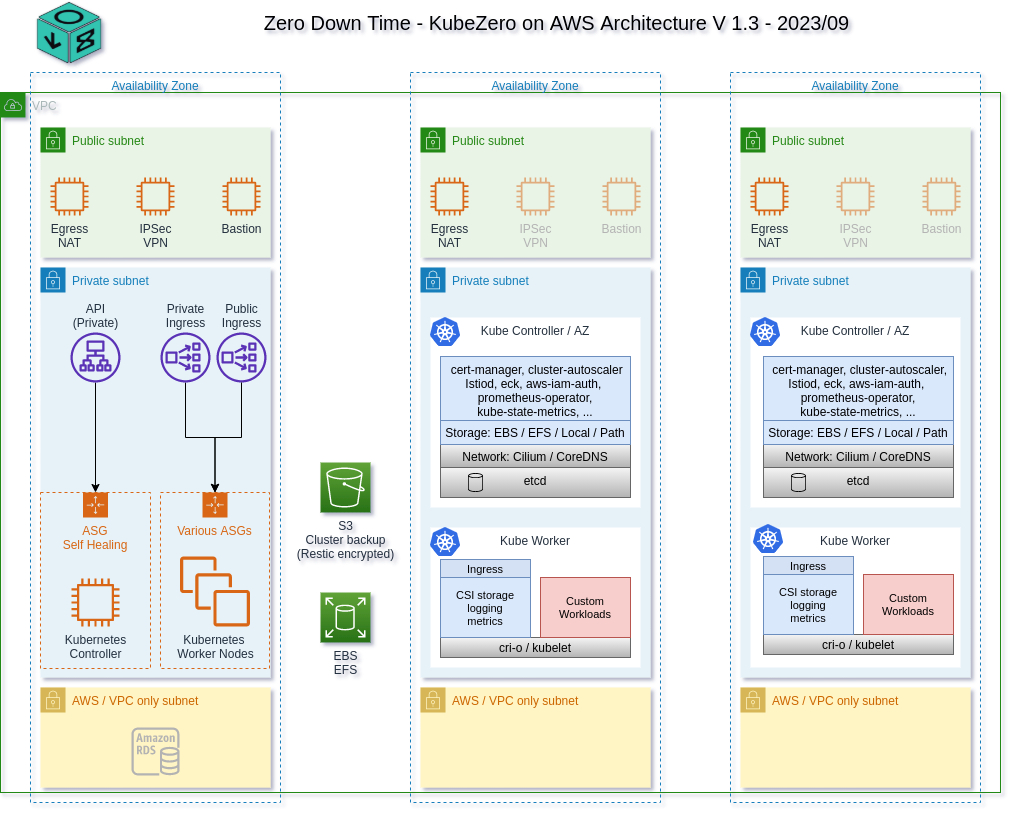Image resolution: width=1012 pixels, height=814 pixels.
Task: Click 'AWS / VPC only subnet' label in right zone
Action: 835,701
